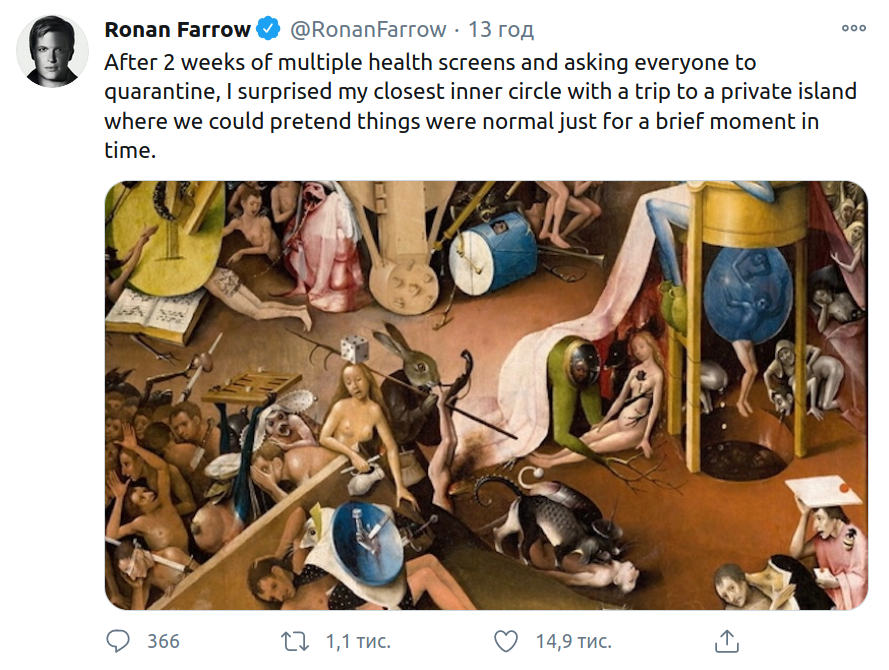Open the share tweet icon
The height and width of the screenshot is (670, 889).
727,640
